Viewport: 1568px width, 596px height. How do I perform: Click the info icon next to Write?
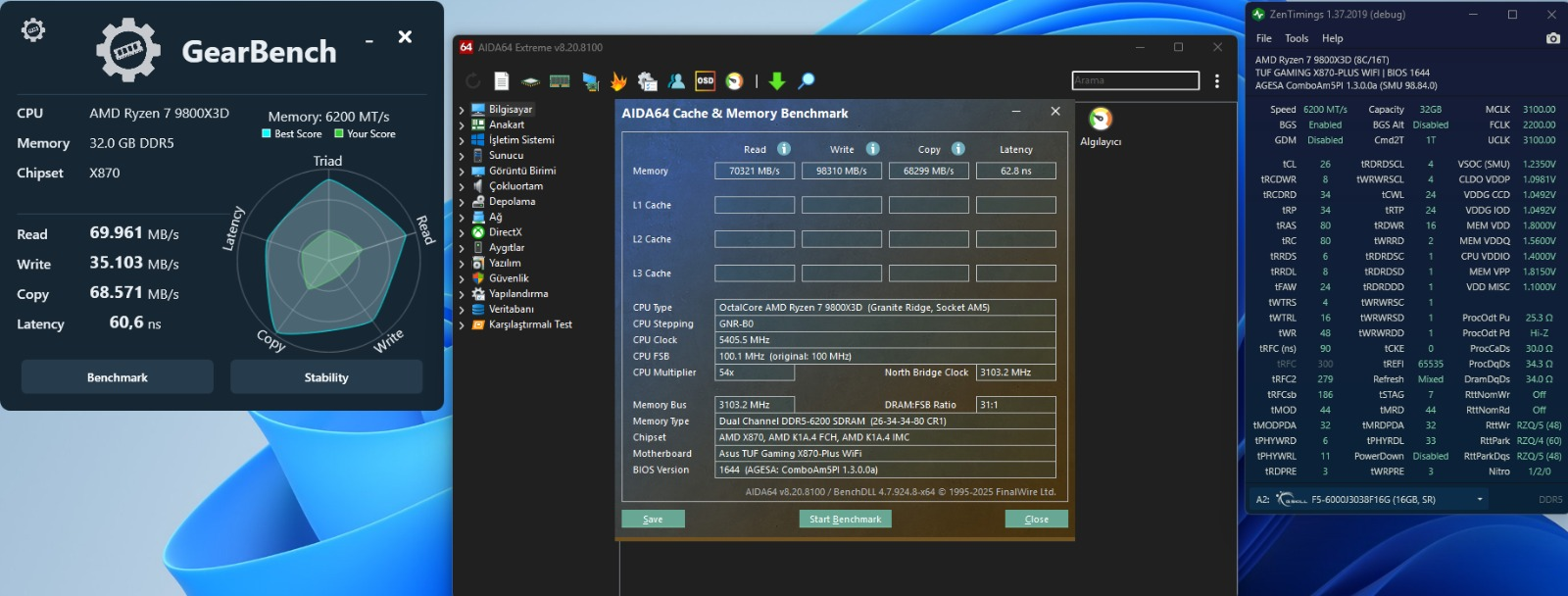click(x=872, y=149)
